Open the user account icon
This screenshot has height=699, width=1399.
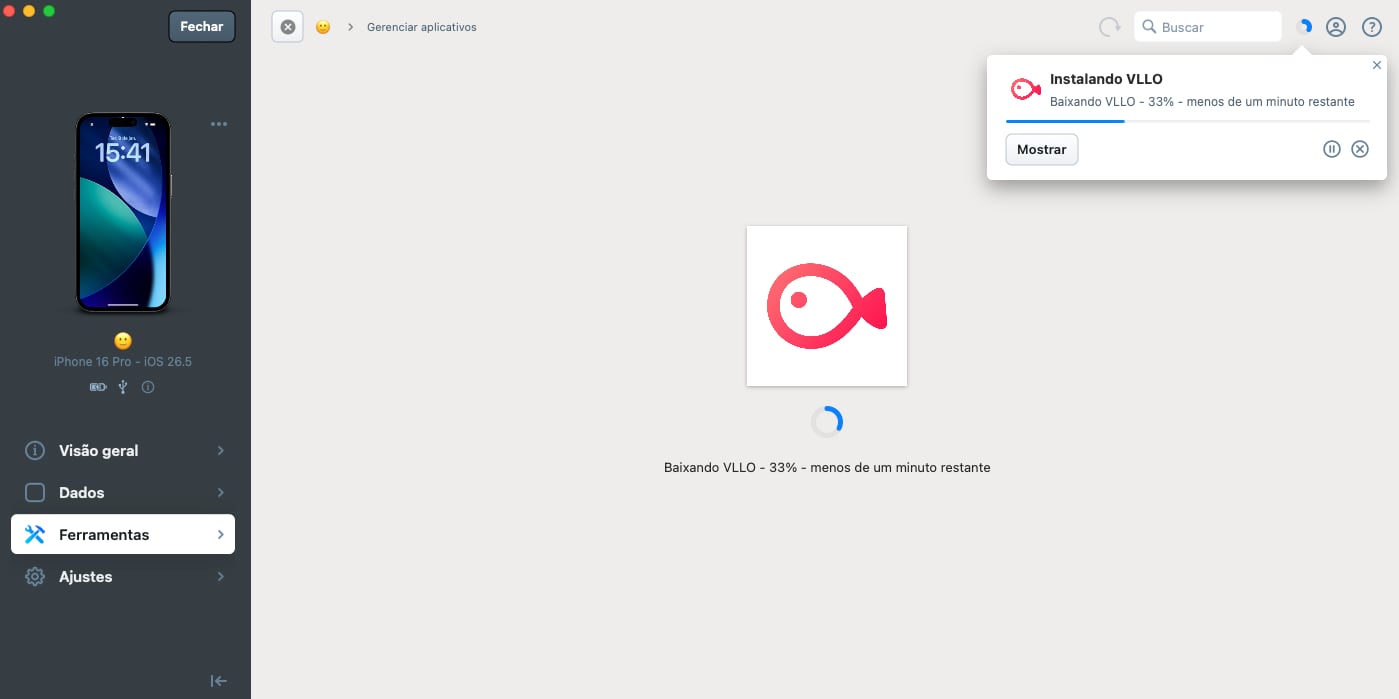coord(1336,27)
